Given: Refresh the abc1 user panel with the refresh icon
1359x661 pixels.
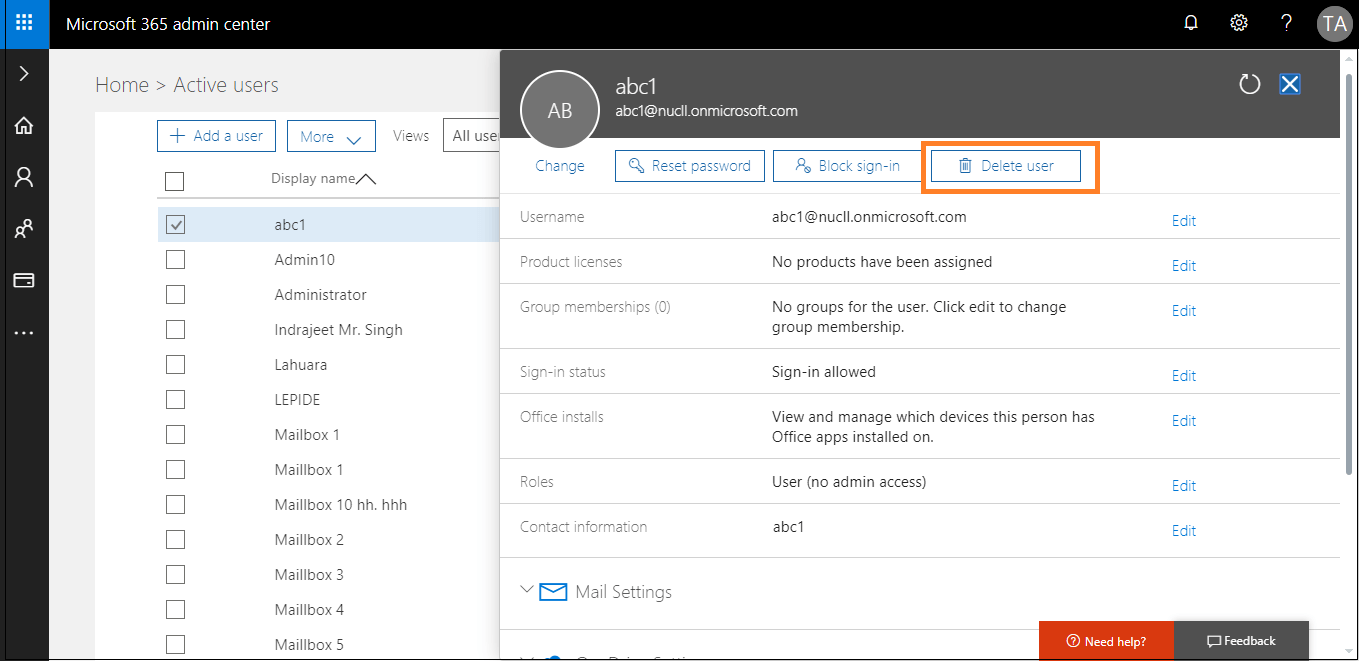Looking at the screenshot, I should [1249, 85].
